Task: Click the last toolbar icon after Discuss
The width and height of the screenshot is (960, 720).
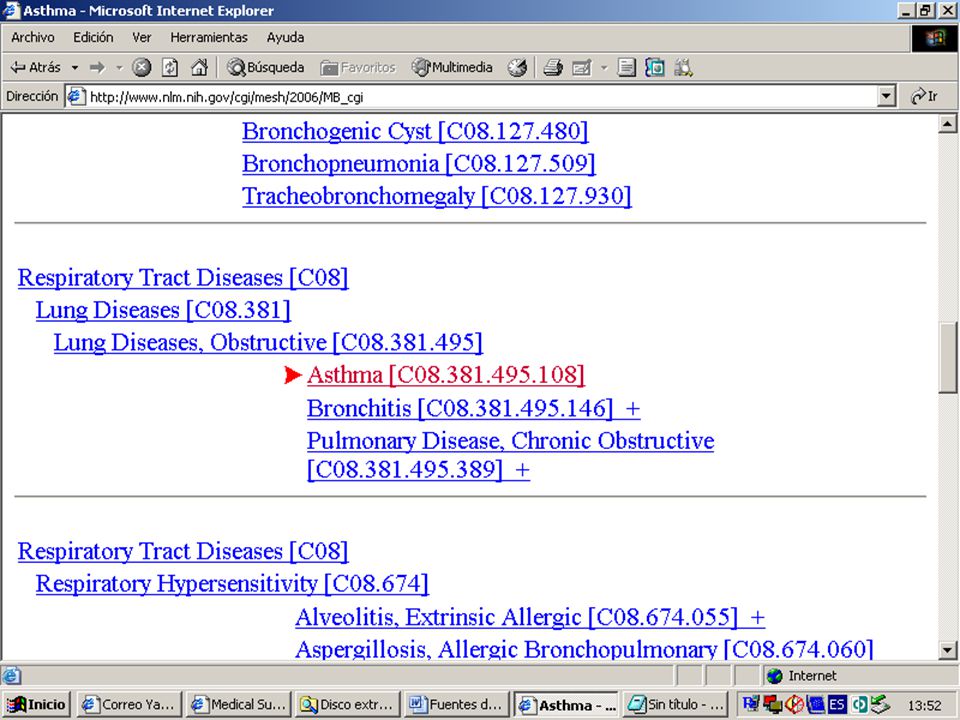Action: coord(683,67)
